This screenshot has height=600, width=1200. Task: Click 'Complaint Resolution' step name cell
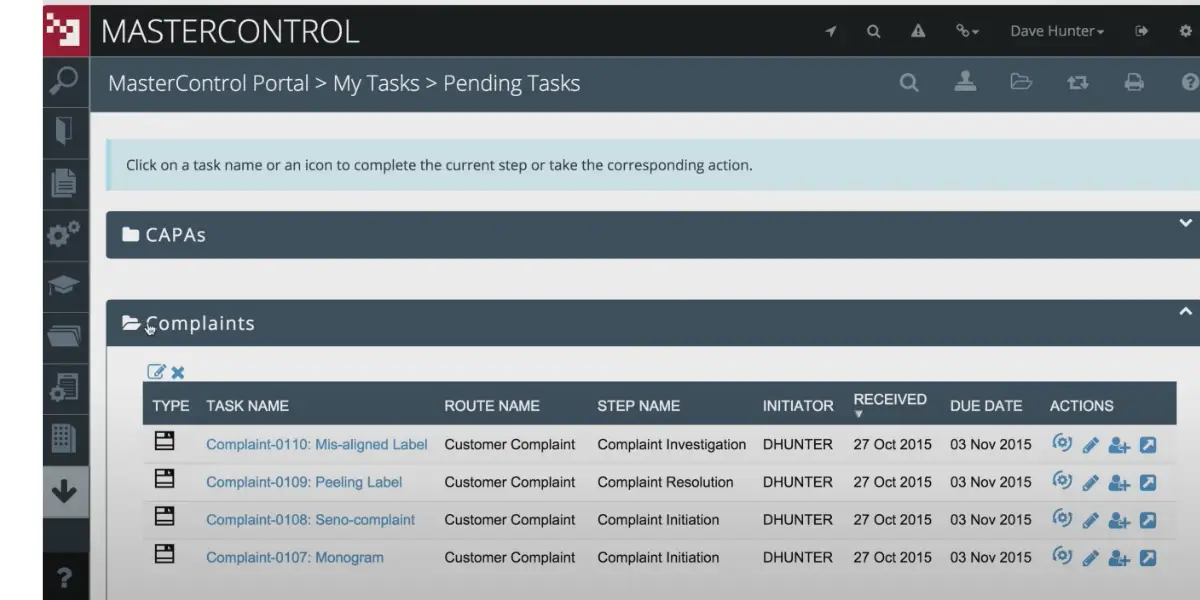[x=665, y=482]
